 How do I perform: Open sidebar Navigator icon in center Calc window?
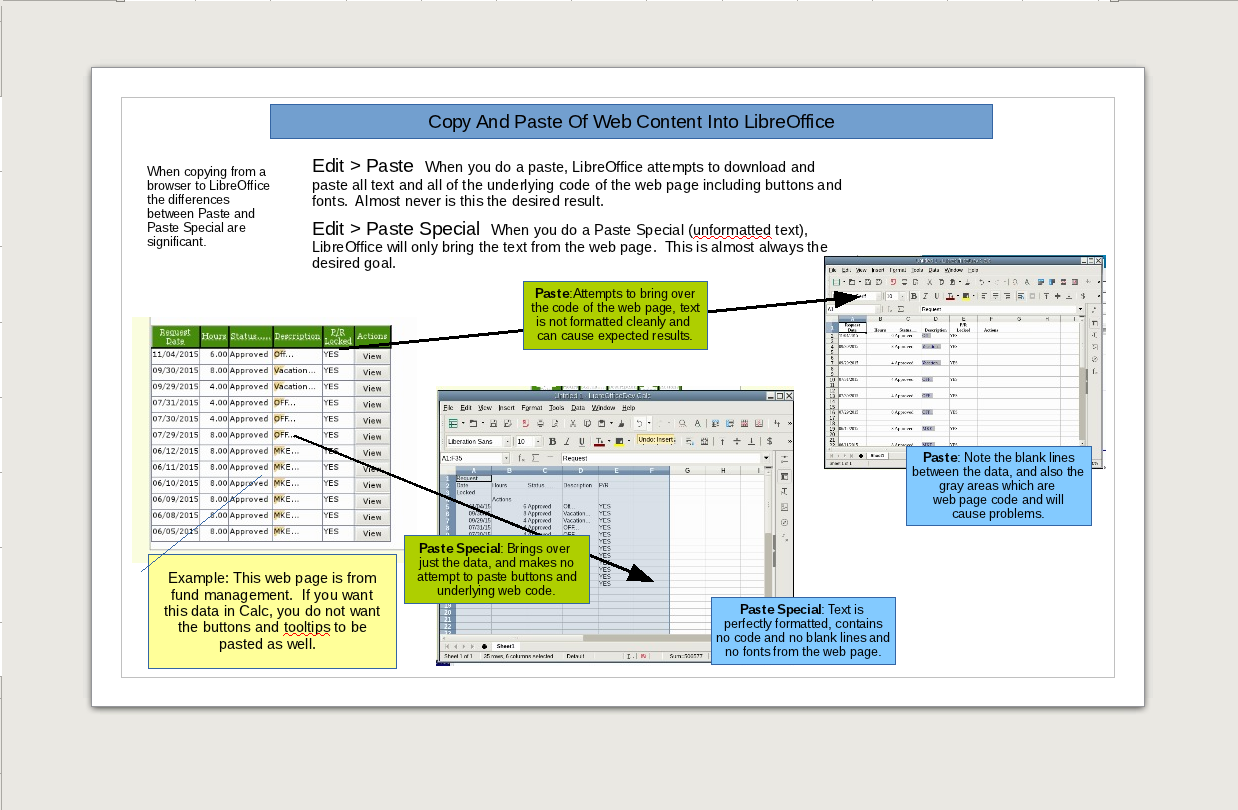pyautogui.click(x=784, y=522)
